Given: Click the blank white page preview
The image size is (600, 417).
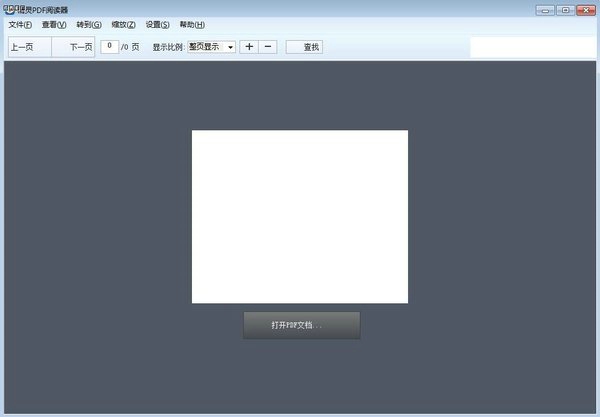Looking at the screenshot, I should point(300,216).
